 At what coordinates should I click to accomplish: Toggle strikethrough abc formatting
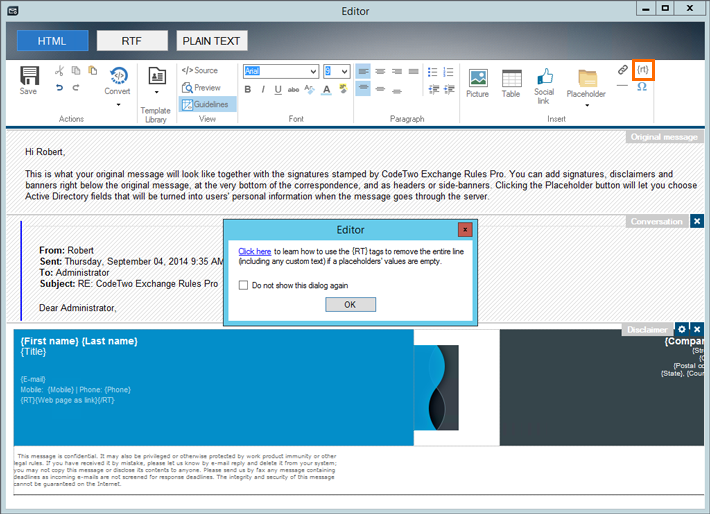point(293,90)
